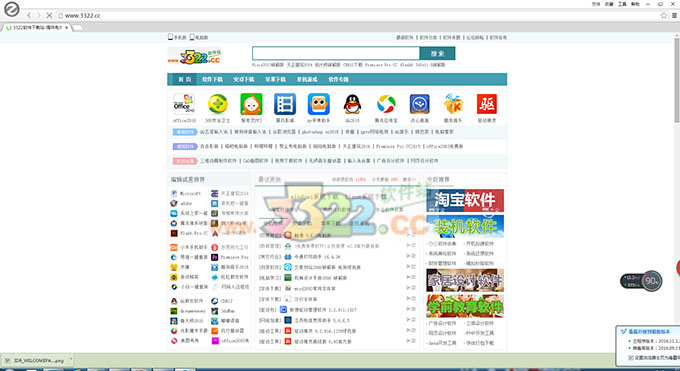Stop page loading with the X button
Viewport: 680px width, 371px height.
49,15
